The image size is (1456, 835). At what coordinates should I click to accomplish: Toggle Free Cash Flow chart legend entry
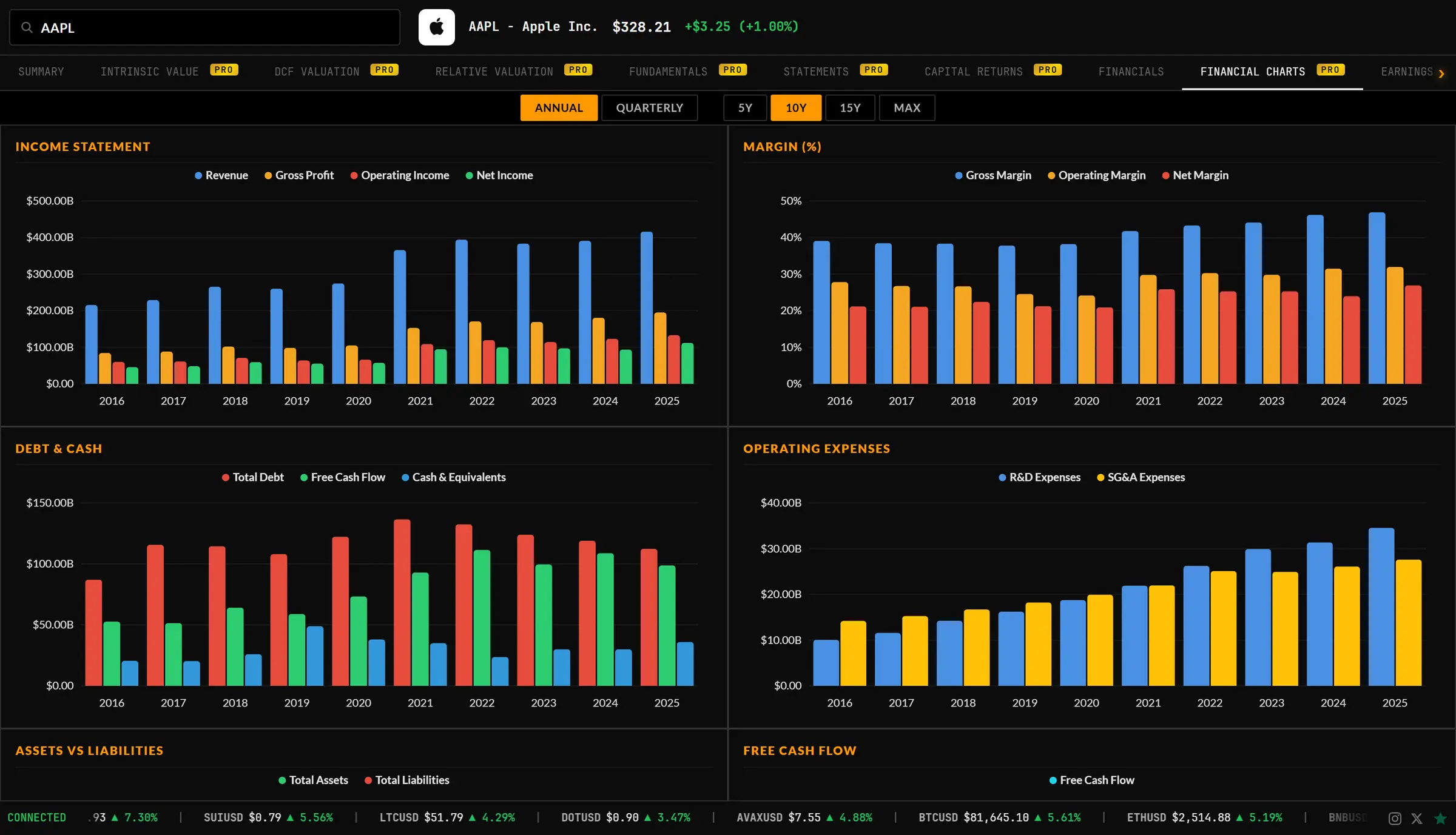tap(1092, 780)
